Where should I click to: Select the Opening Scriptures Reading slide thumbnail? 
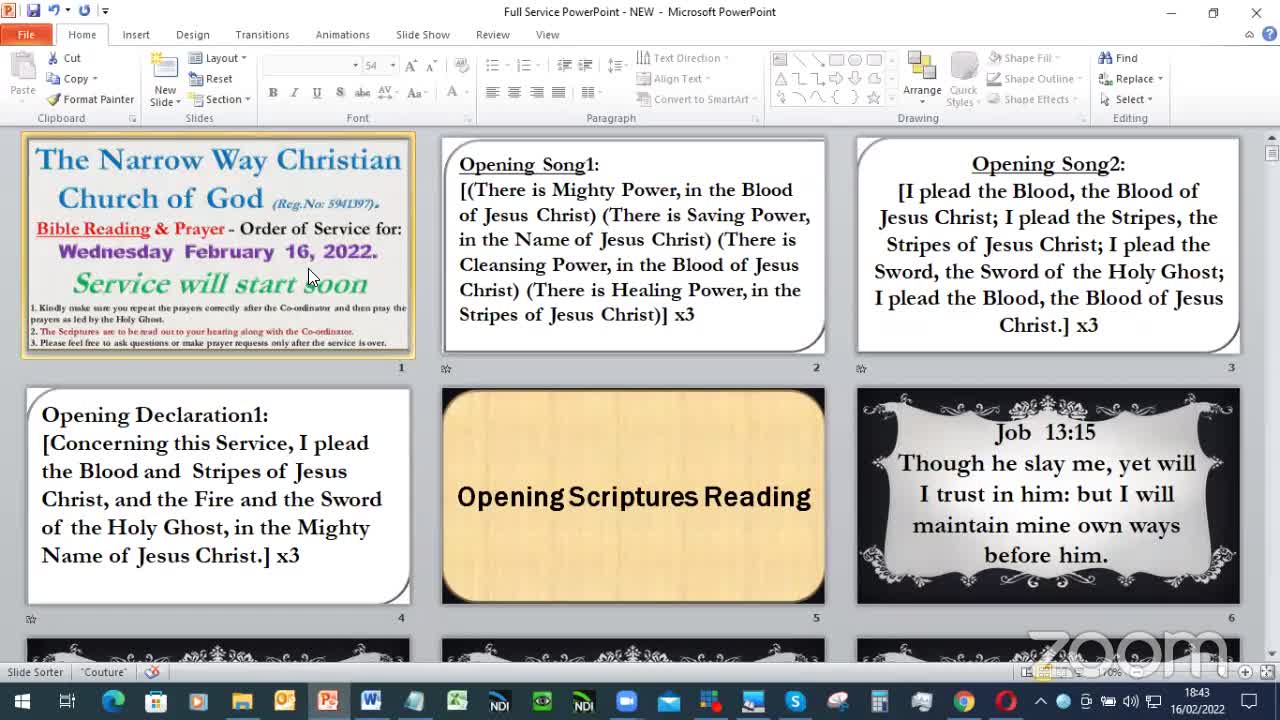click(633, 496)
